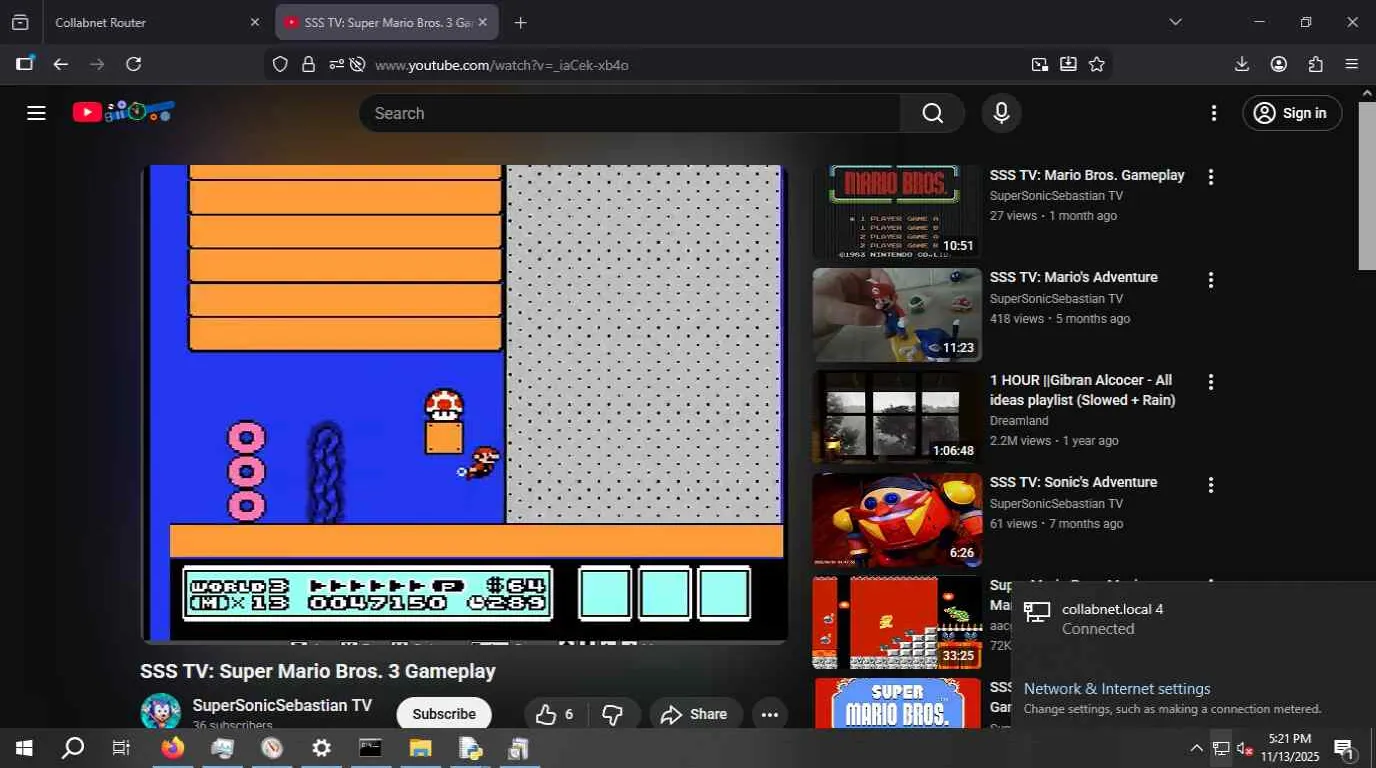
Task: Click the YouTube page vertical scrollbar
Action: click(1367, 185)
